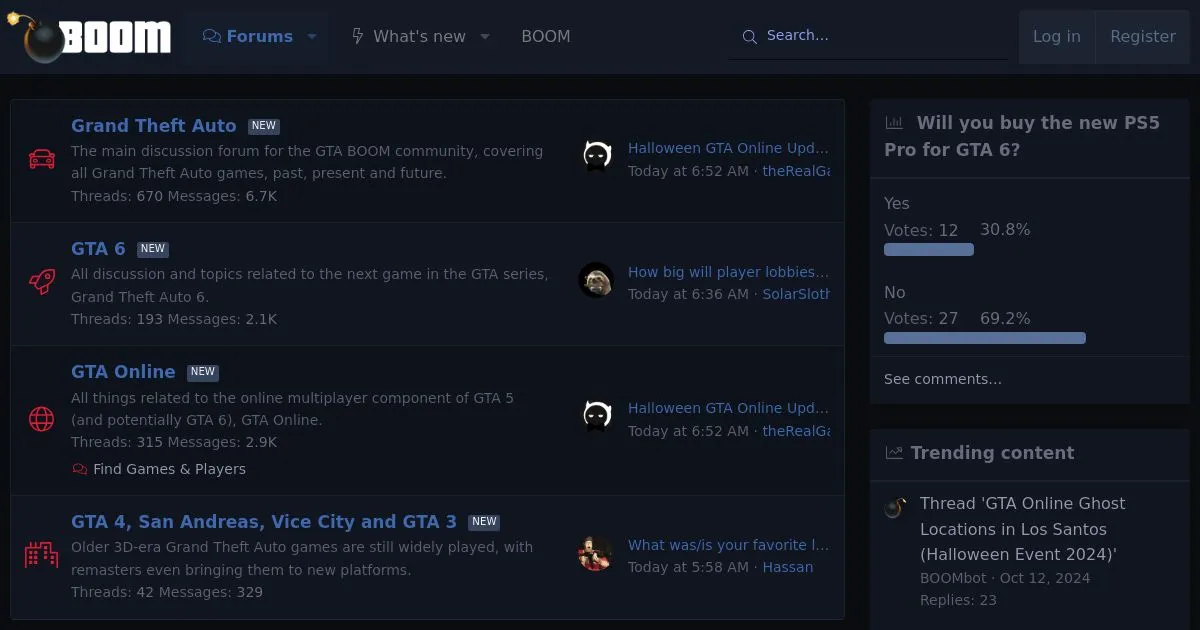Click 'Threads: 315 Messages: 2.9K' text
The image size is (1200, 630).
174,442
